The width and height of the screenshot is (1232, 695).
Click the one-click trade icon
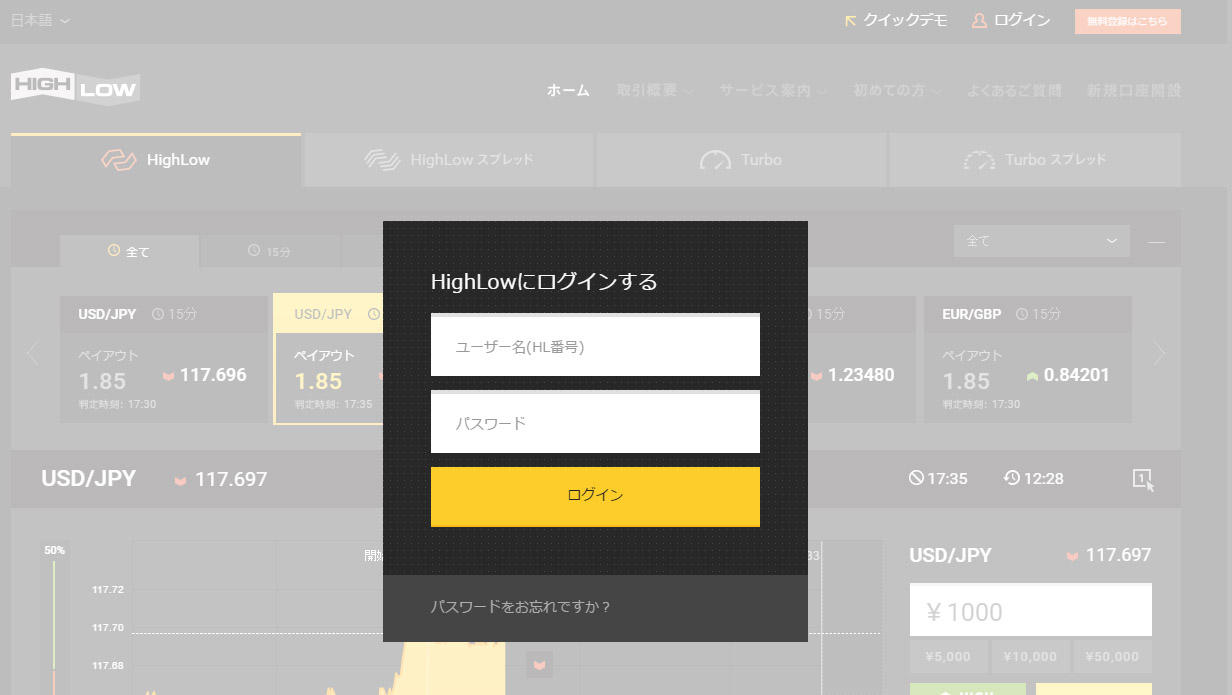1144,479
